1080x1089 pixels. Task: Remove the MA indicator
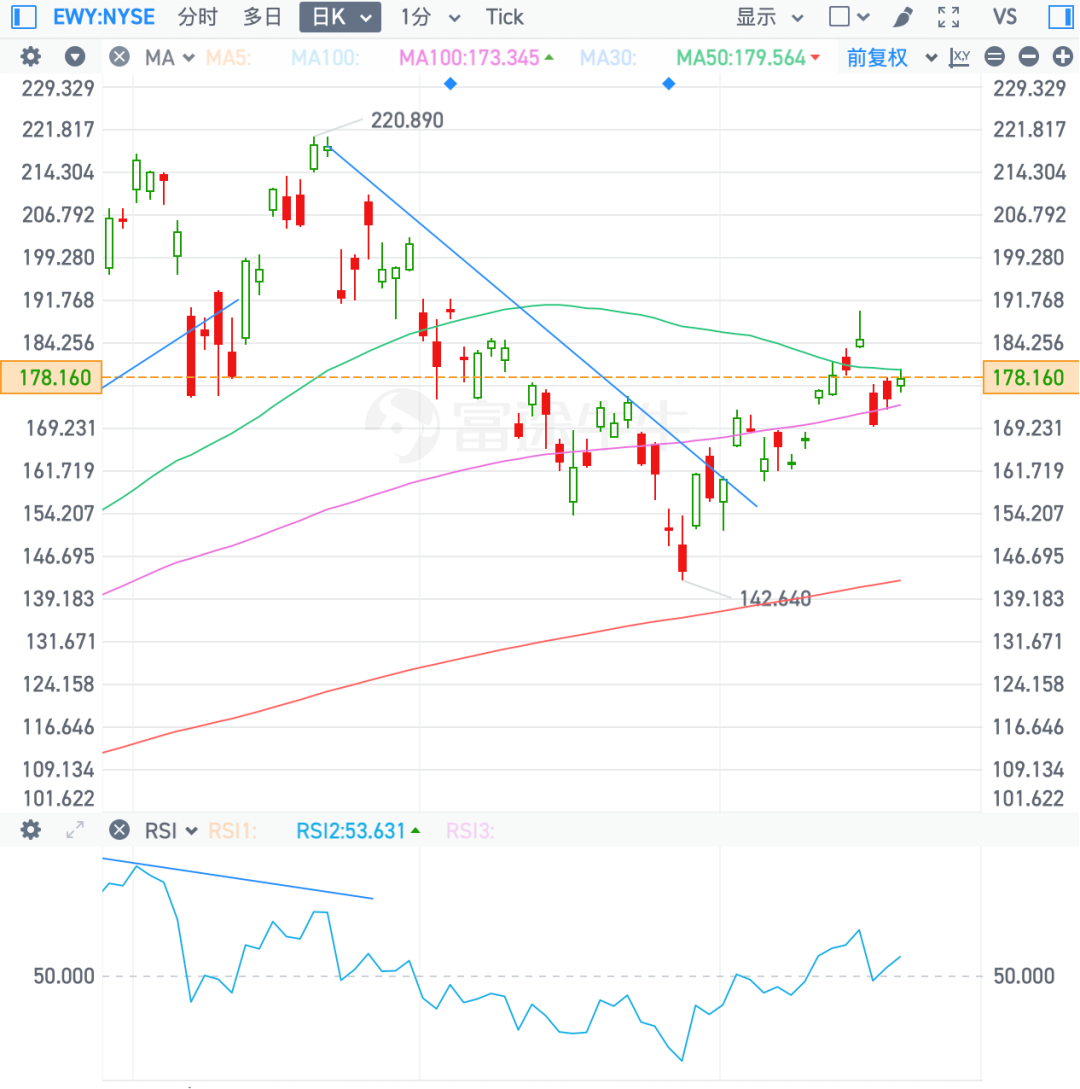point(119,57)
